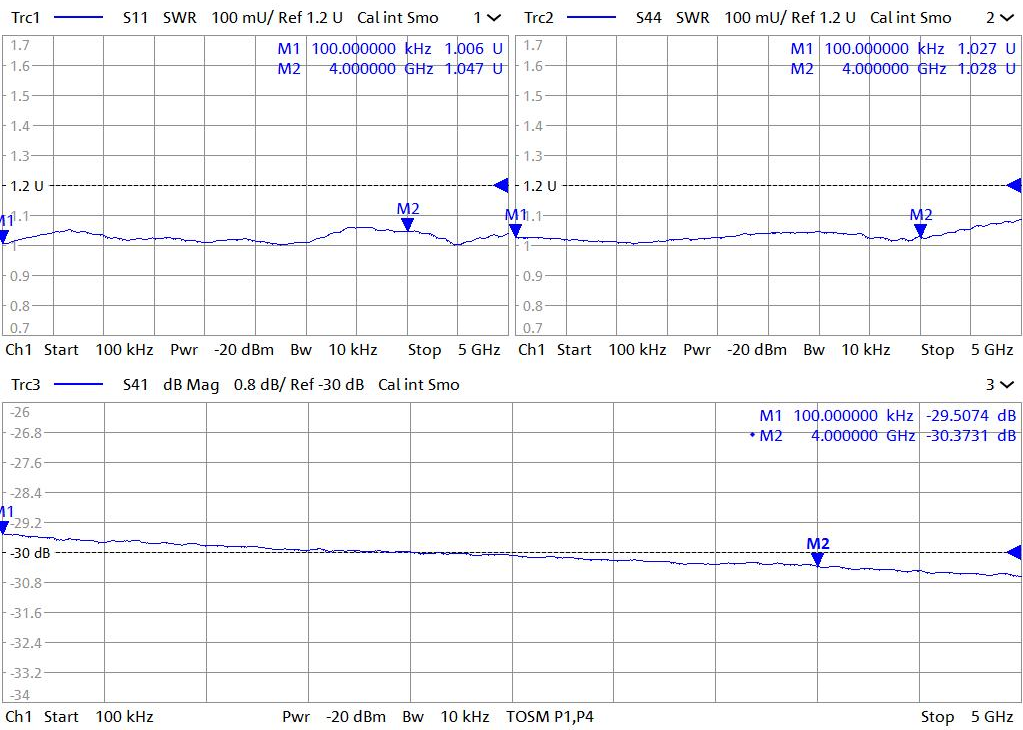The width and height of the screenshot is (1023, 730).
Task: Open the diagram 3 dropdown chevron
Action: click(1006, 385)
